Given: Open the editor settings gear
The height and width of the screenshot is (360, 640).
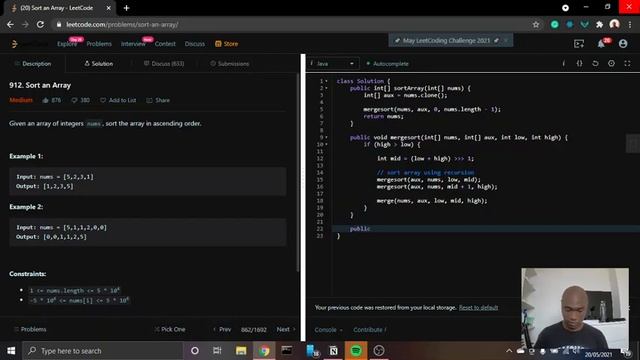Looking at the screenshot, I should pyautogui.click(x=611, y=63).
